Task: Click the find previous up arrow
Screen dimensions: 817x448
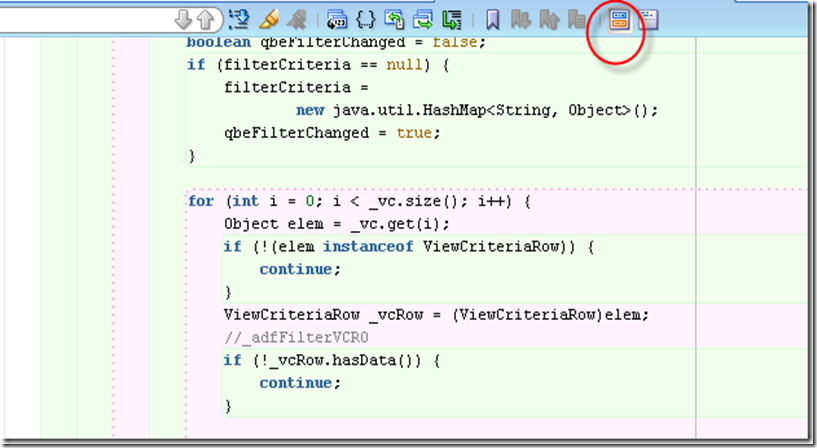Action: (206, 20)
